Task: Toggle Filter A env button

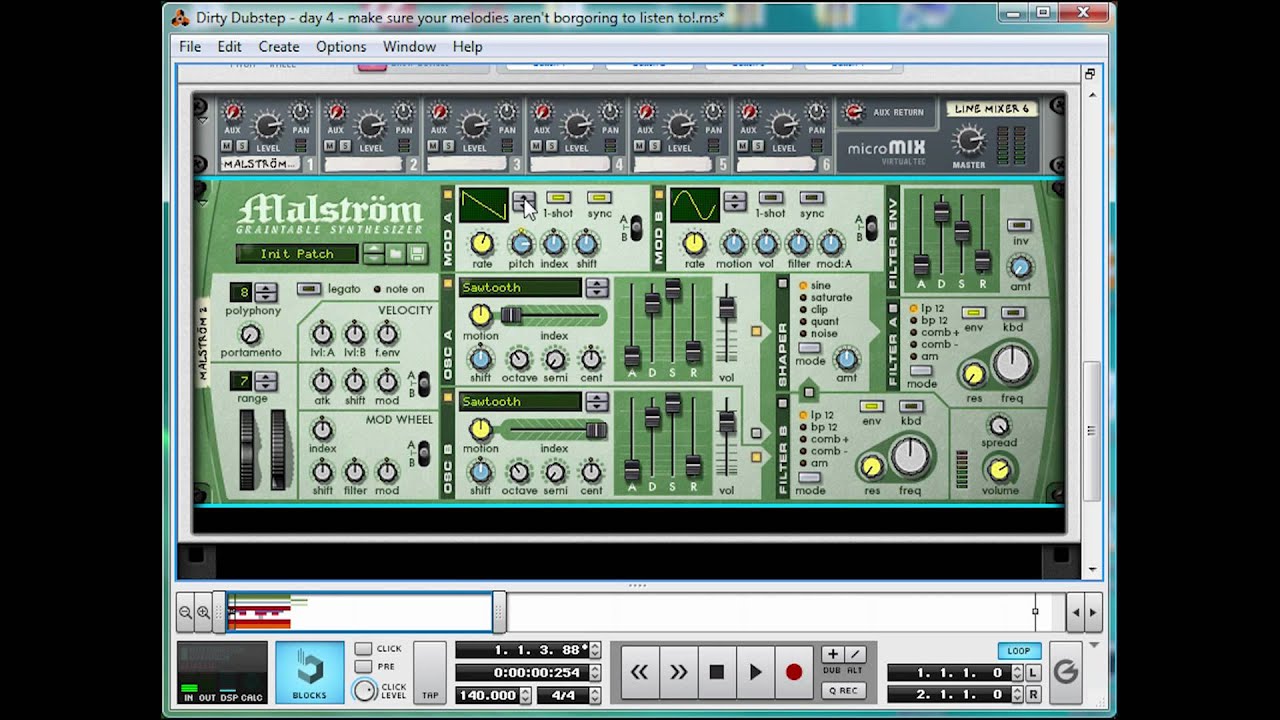Action: pyautogui.click(x=973, y=313)
